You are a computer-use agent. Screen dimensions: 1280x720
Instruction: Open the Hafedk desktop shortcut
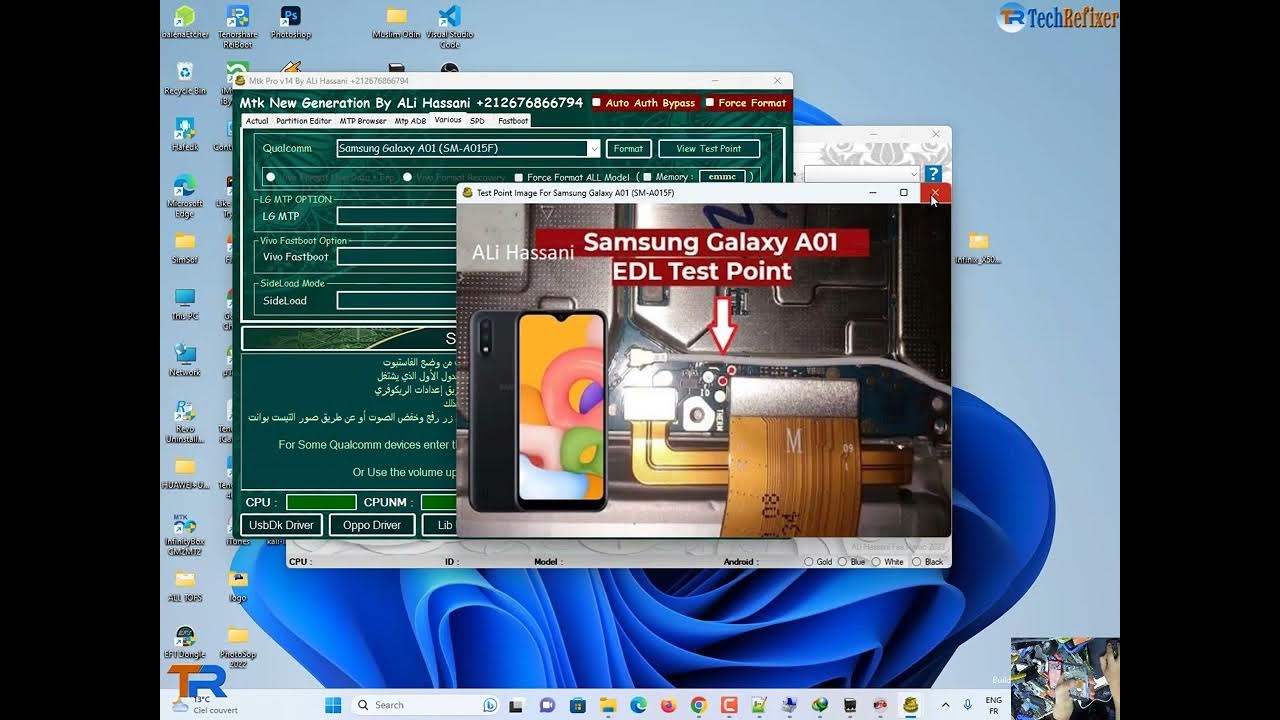tap(185, 135)
